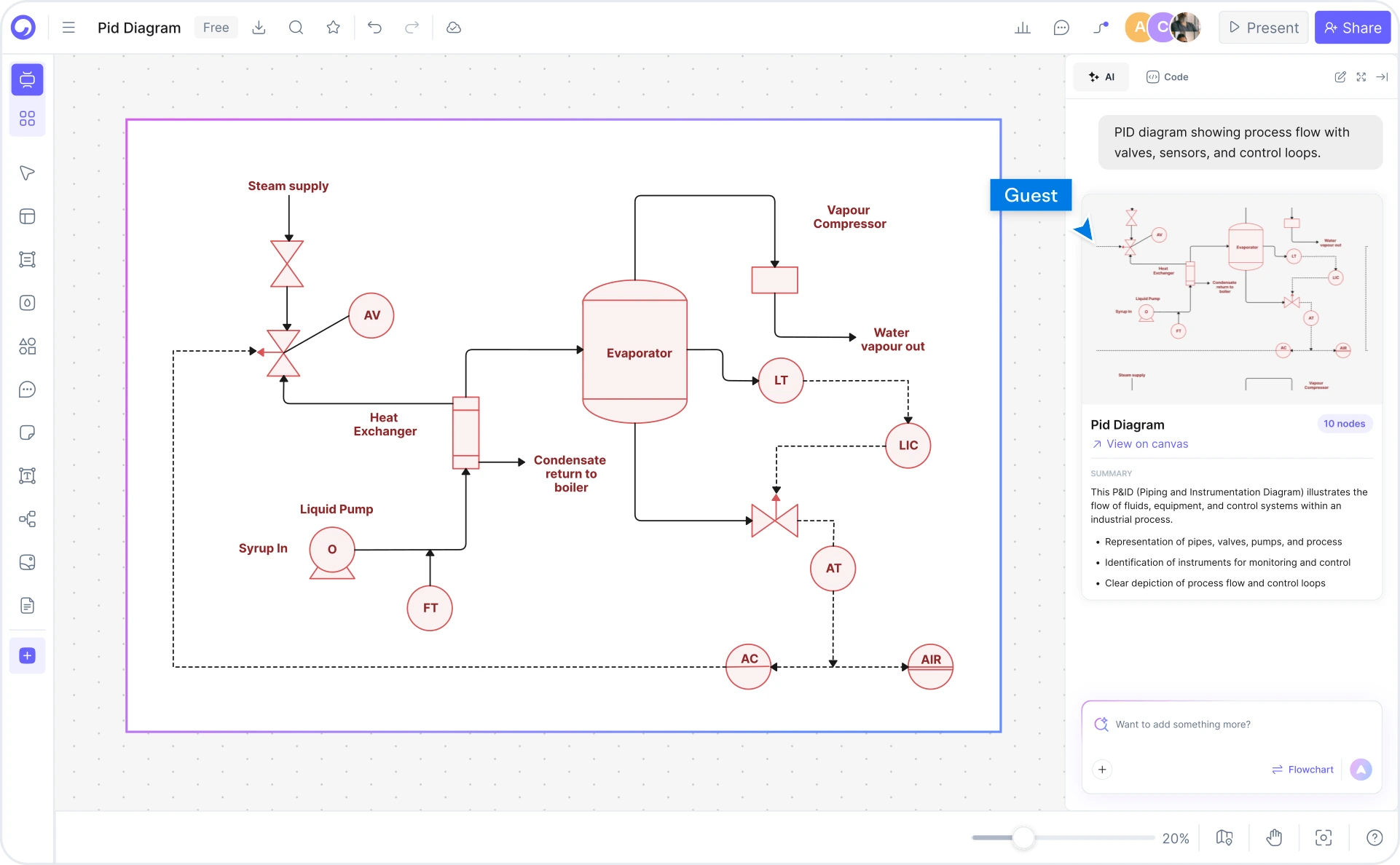Collapse the right AI panel
Image resolution: width=1400 pixels, height=865 pixels.
[1383, 76]
